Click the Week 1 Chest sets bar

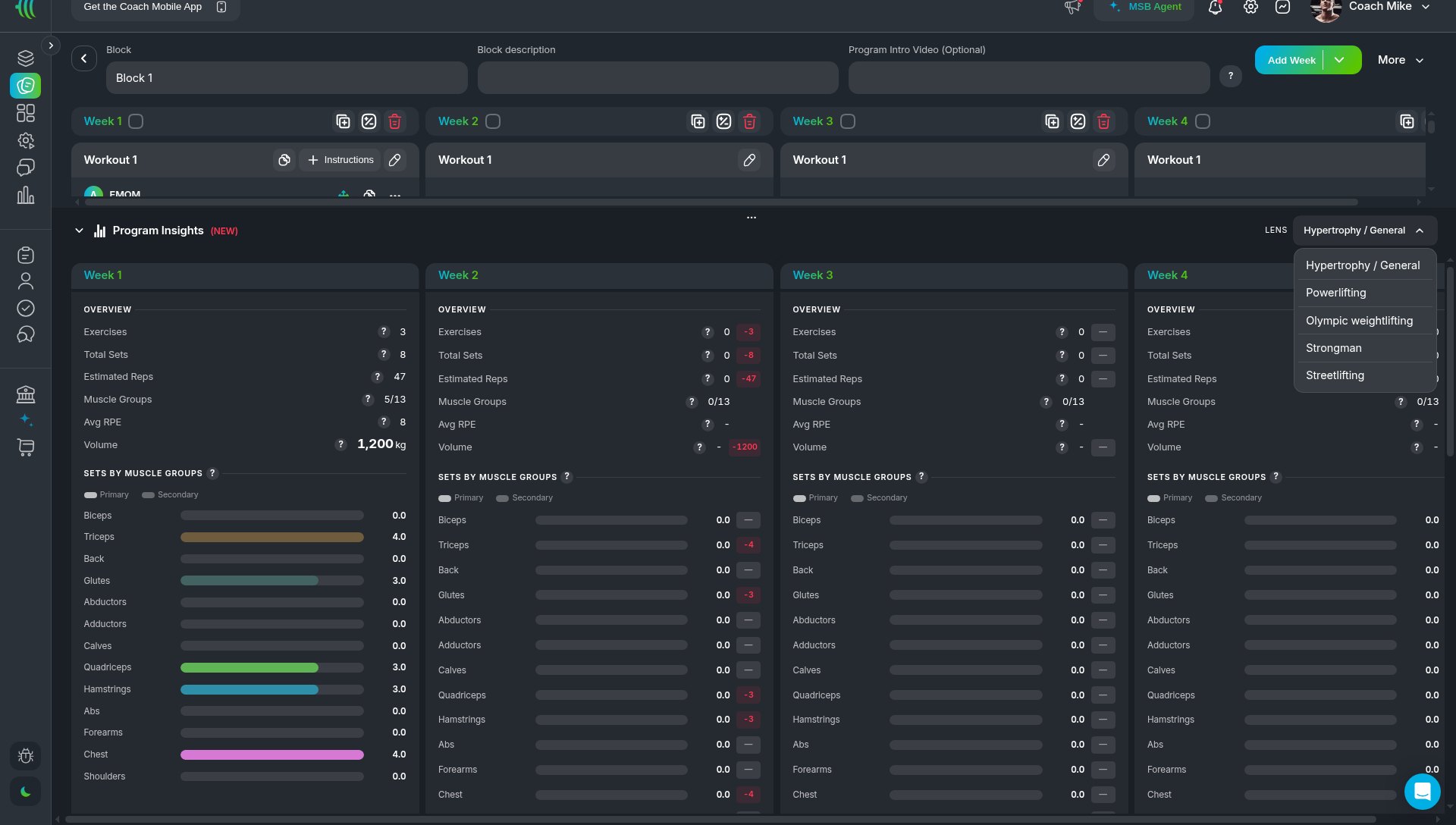pos(271,754)
